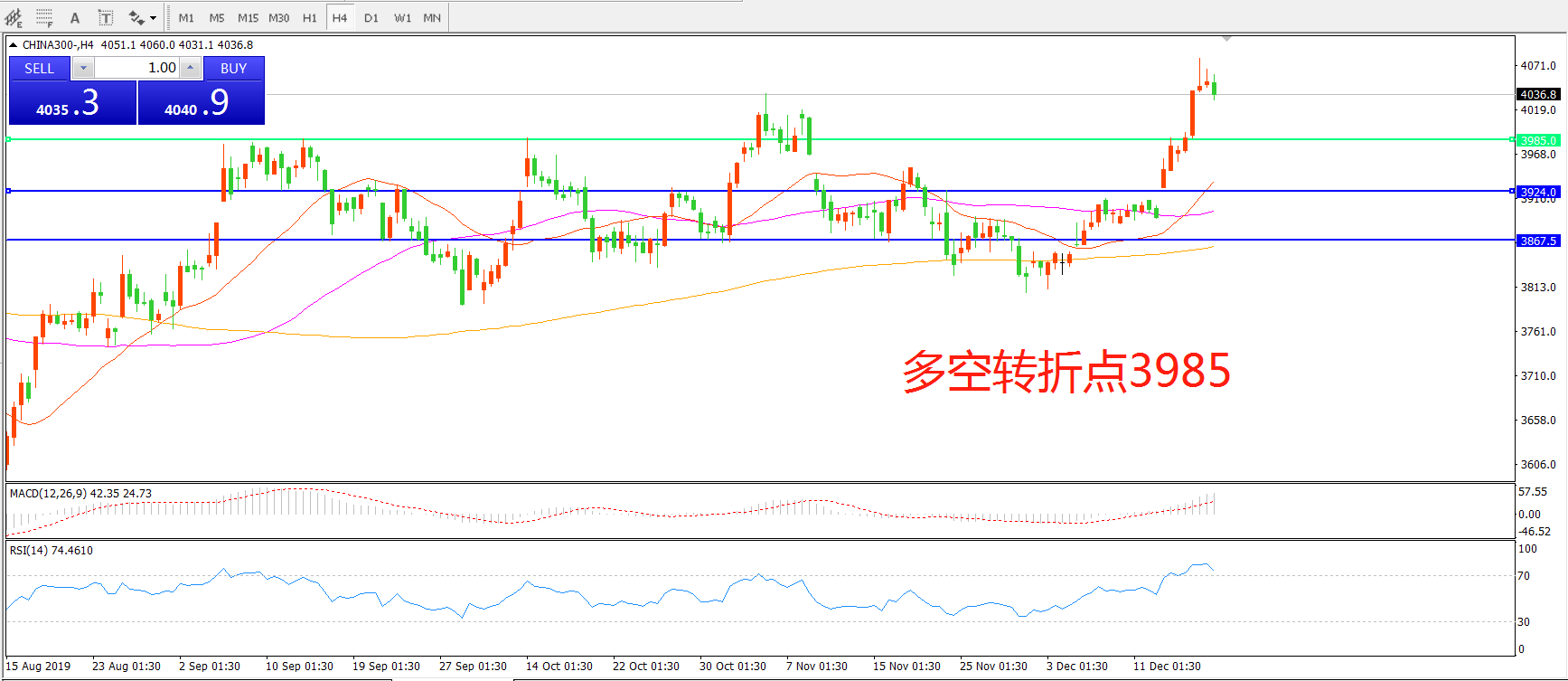Decrease volume with the down arrow

point(83,68)
